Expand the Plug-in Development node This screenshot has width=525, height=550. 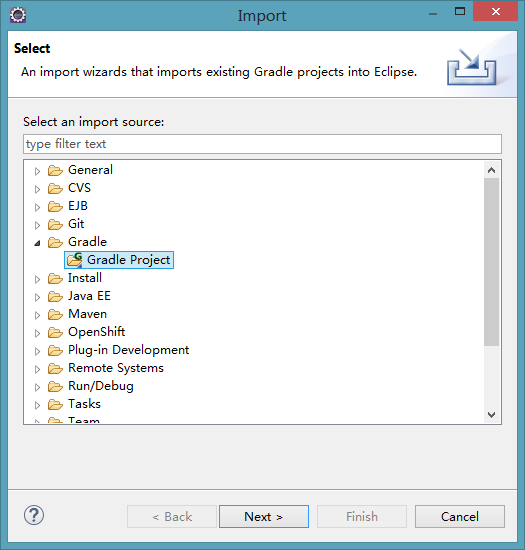click(x=37, y=351)
